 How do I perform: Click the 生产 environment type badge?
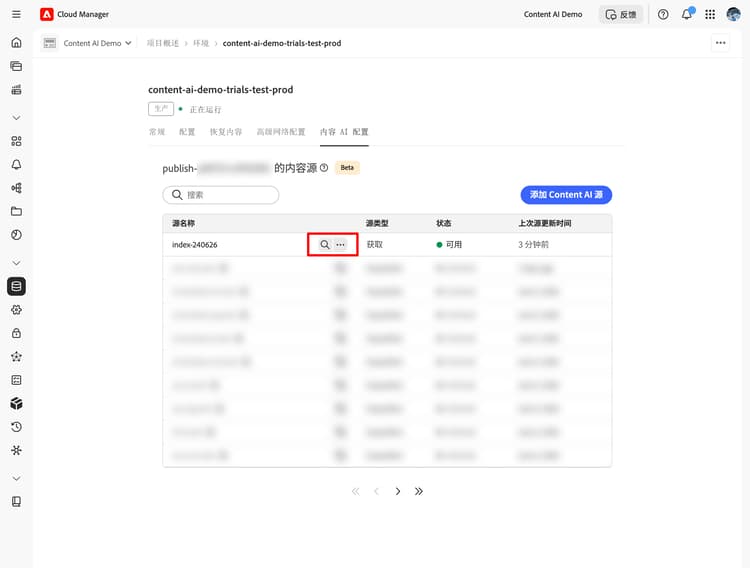[161, 109]
